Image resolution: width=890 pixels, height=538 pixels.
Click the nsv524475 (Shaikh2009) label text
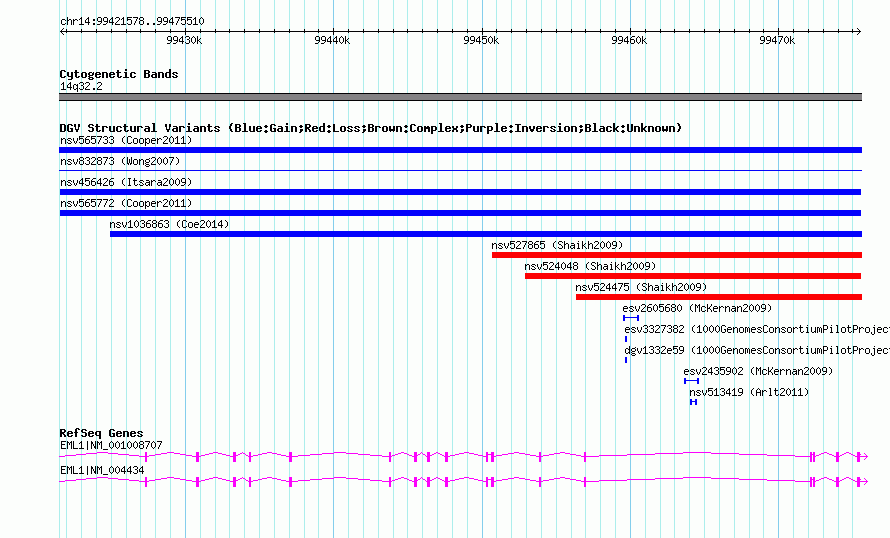click(641, 287)
